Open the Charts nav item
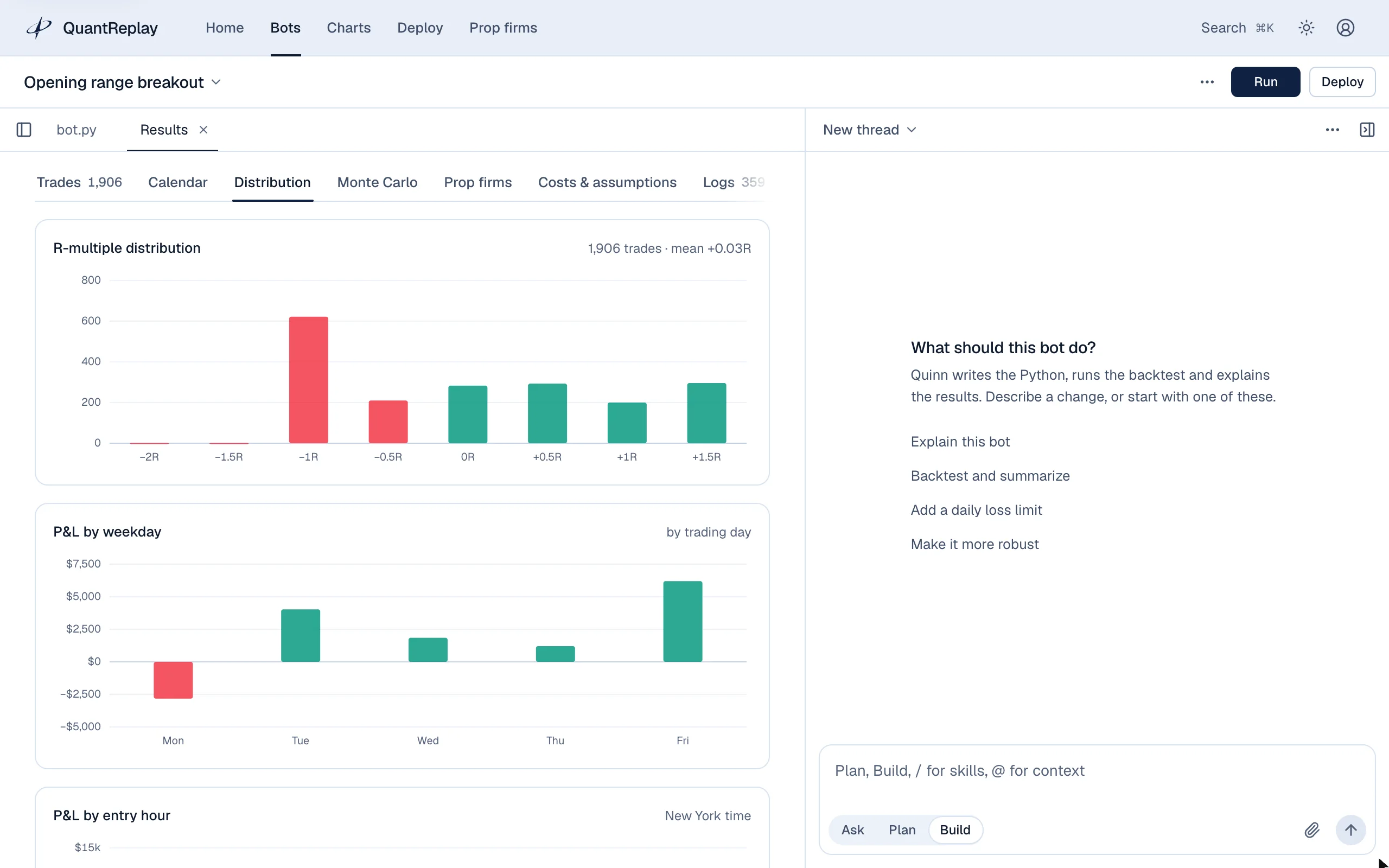This screenshot has width=1389, height=868. click(x=348, y=28)
